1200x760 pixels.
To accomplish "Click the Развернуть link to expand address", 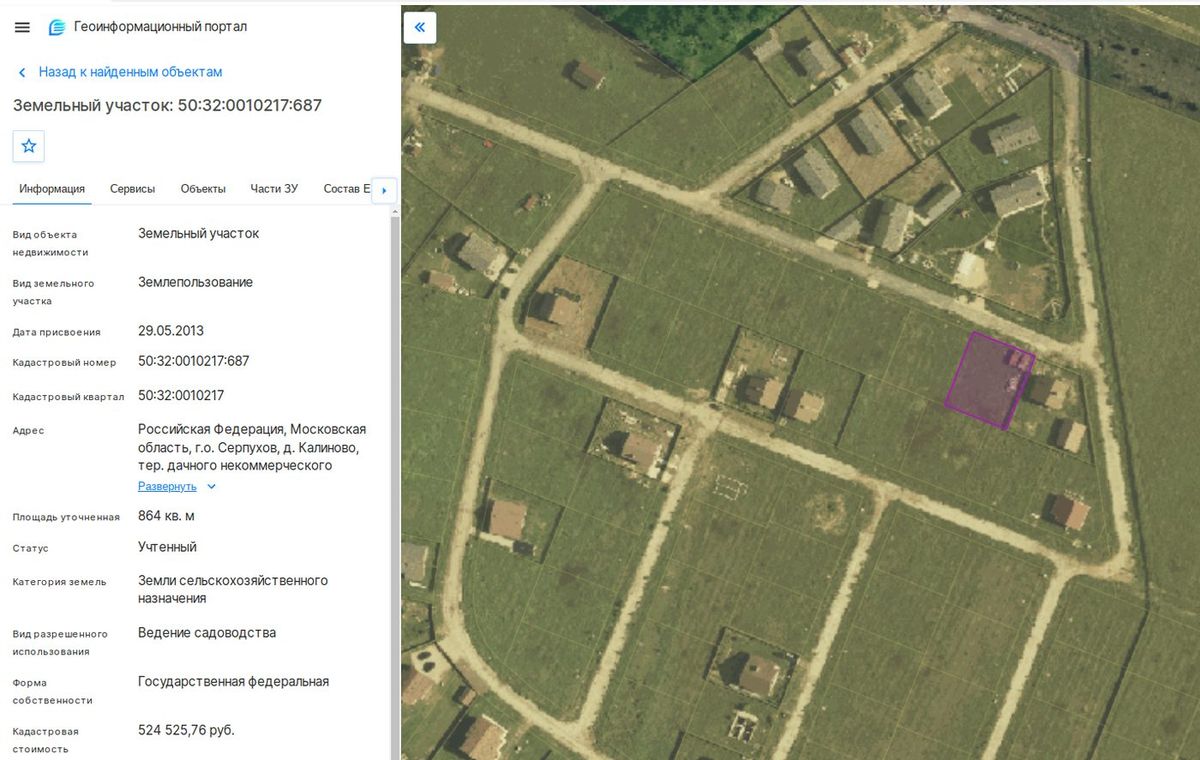I will pyautogui.click(x=167, y=486).
